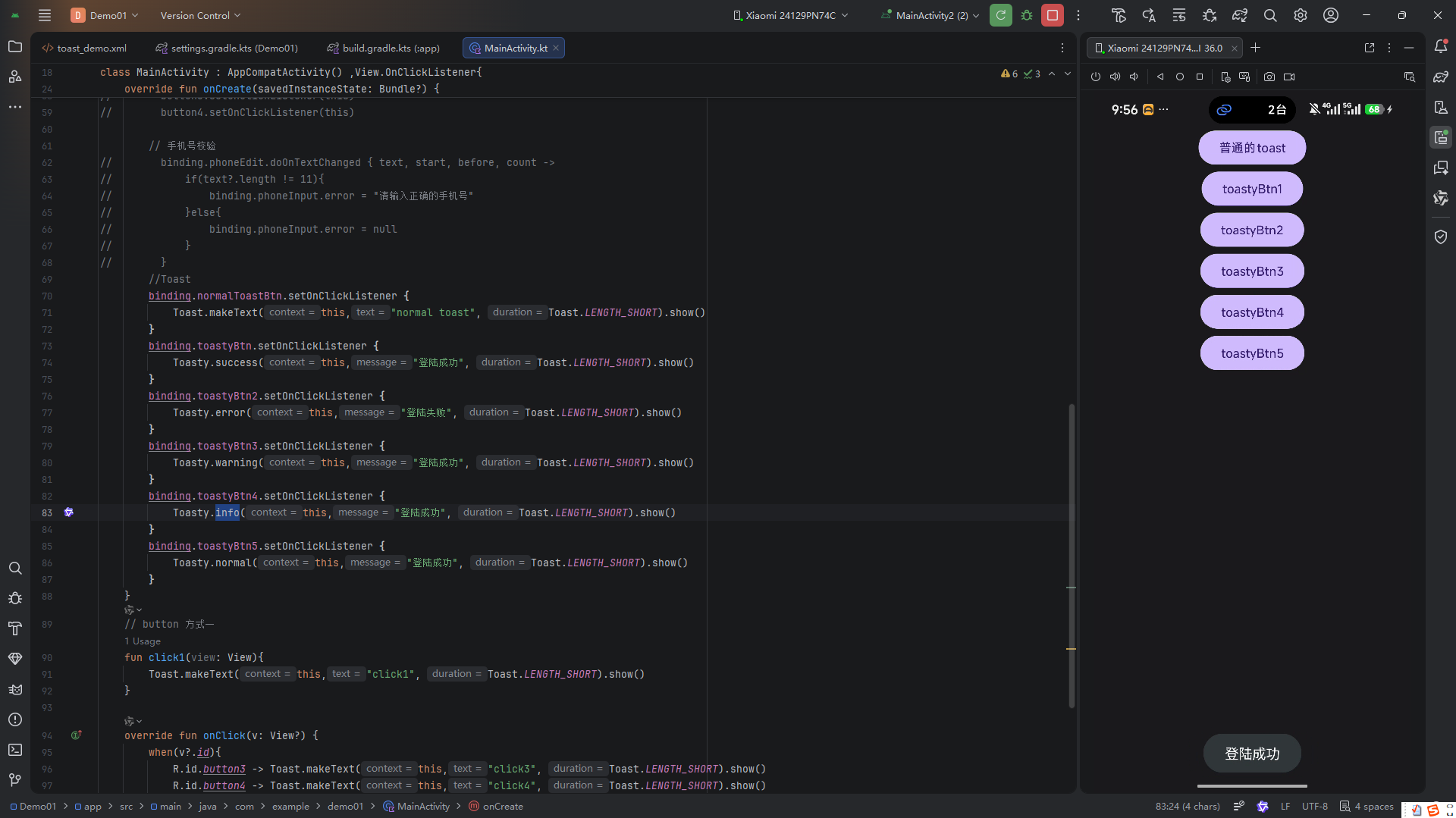
Task: Click the Stop app button in the toolbar
Action: pyautogui.click(x=1053, y=15)
